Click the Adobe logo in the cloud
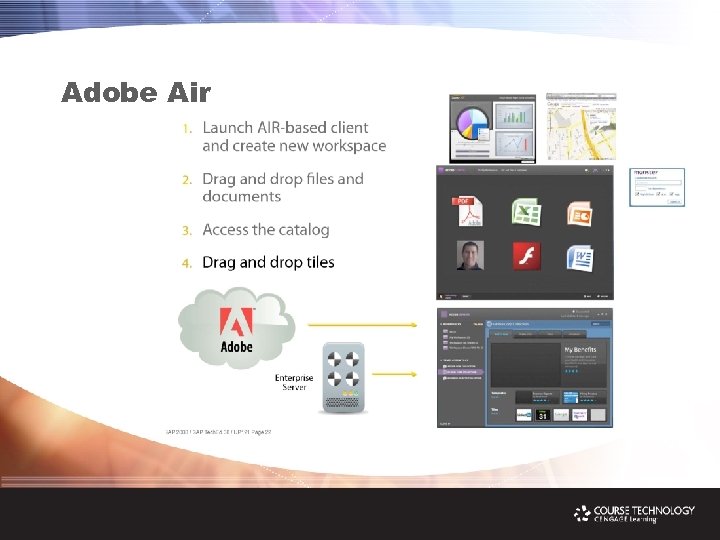The image size is (720, 540). [236, 321]
